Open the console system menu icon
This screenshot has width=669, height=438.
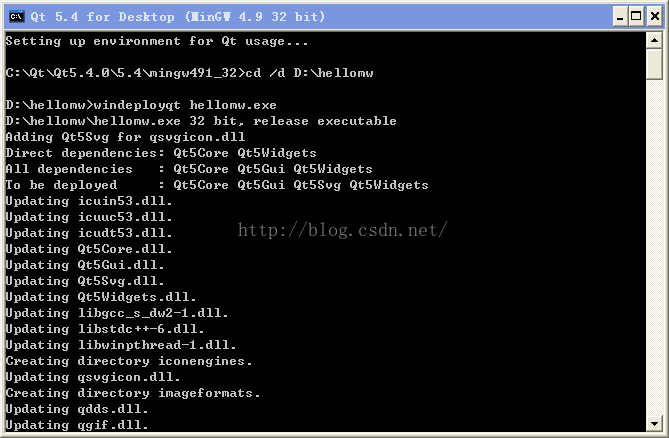pos(16,16)
